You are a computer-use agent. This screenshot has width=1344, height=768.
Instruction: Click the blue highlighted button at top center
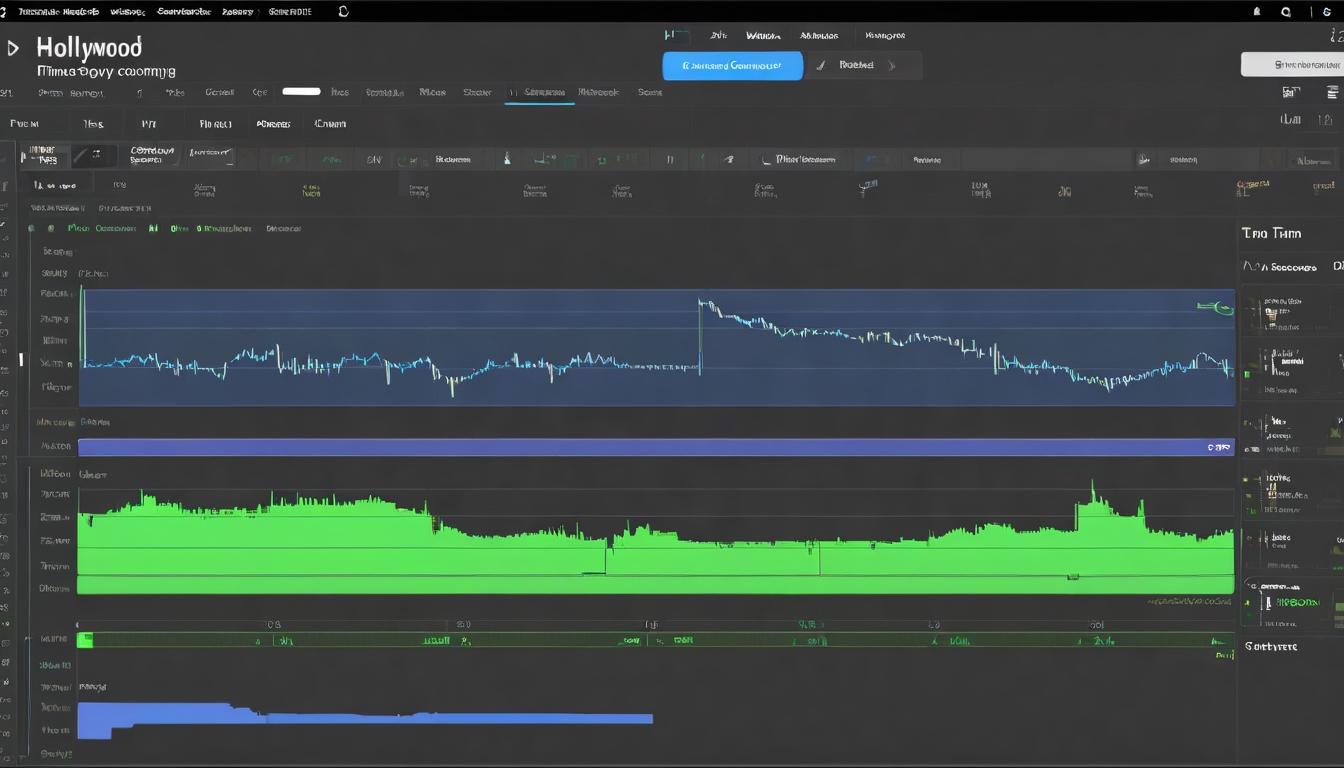[732, 66]
